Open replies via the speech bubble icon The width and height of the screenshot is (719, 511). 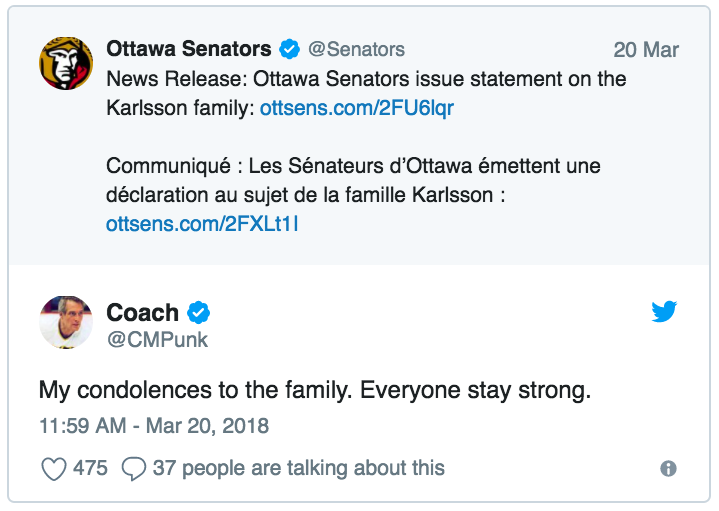pos(133,469)
